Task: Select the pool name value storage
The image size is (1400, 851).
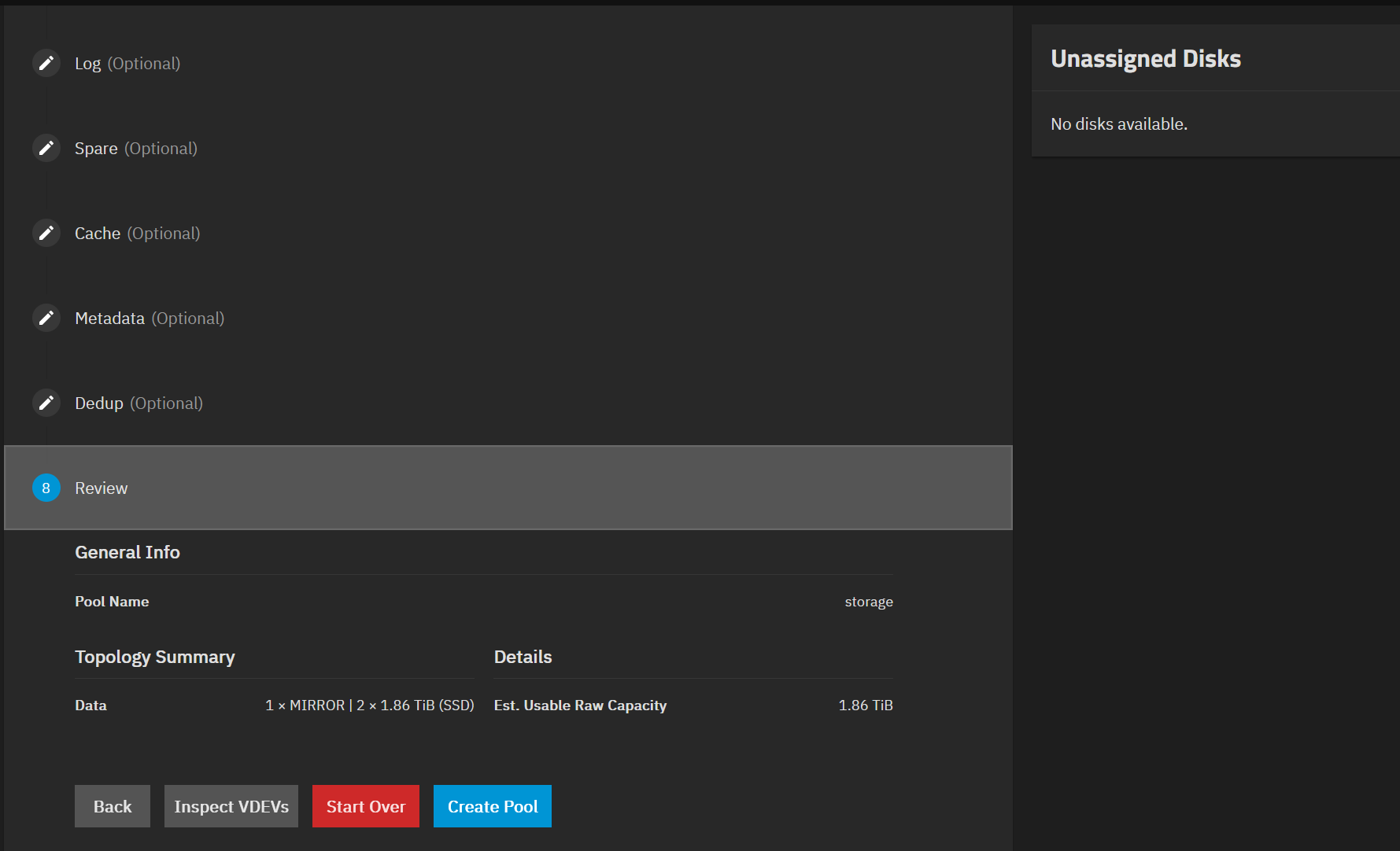Action: (x=868, y=601)
